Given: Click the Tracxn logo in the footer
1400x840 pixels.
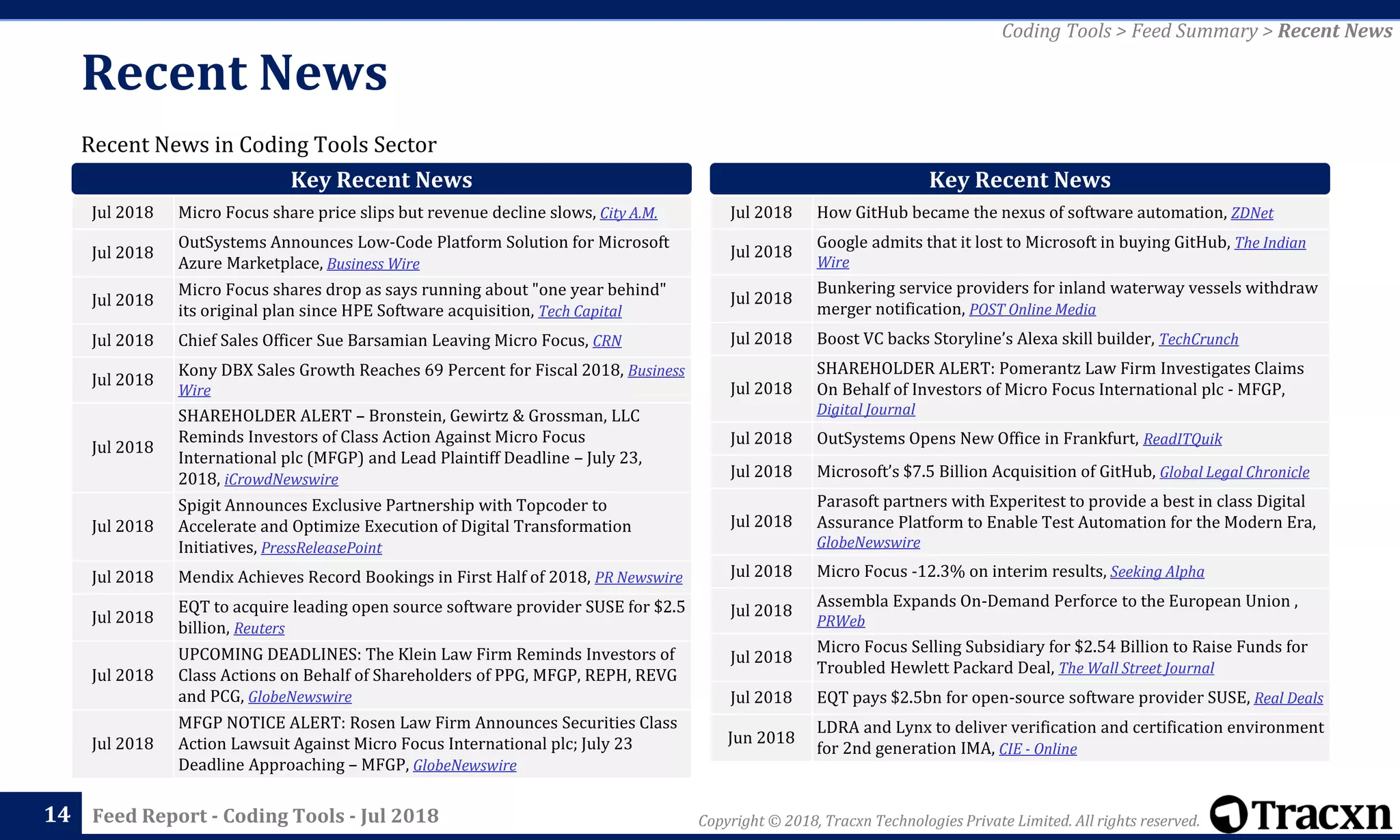Looking at the screenshot, I should [x=1301, y=814].
